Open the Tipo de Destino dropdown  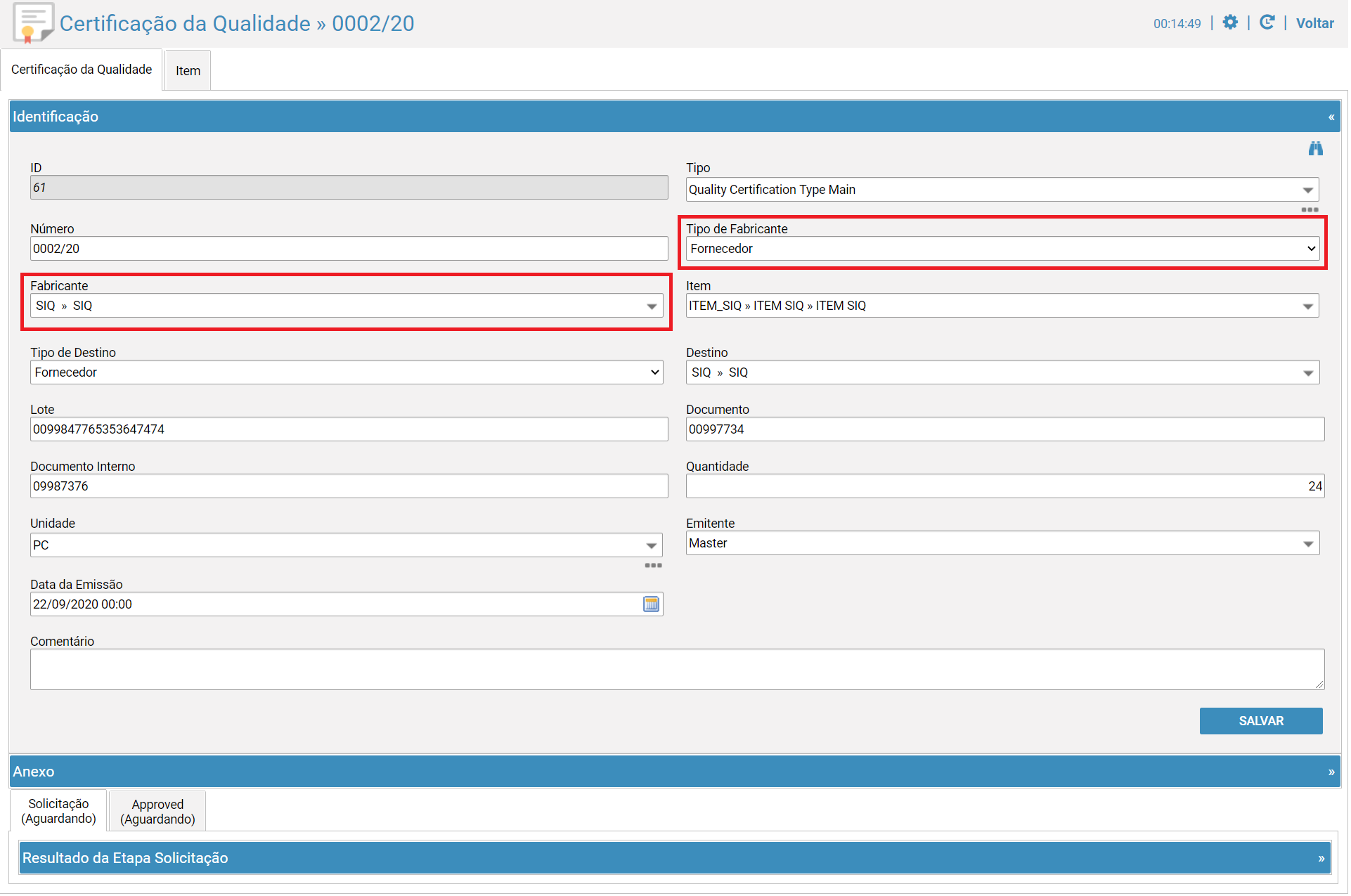point(346,372)
